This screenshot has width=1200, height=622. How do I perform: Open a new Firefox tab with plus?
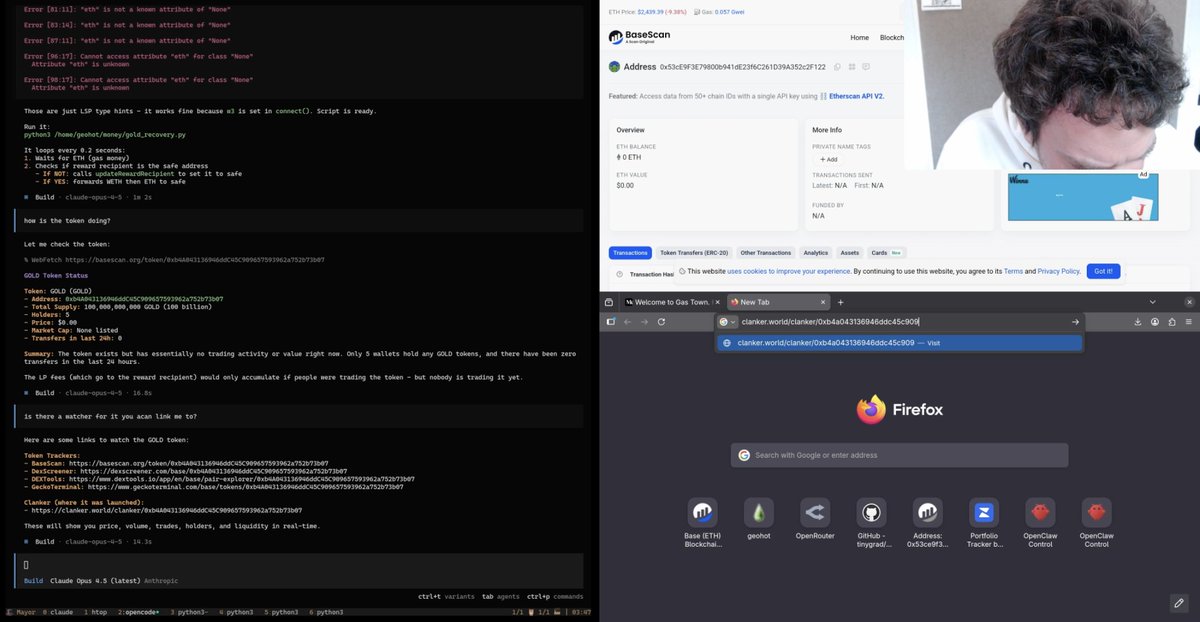(x=840, y=302)
